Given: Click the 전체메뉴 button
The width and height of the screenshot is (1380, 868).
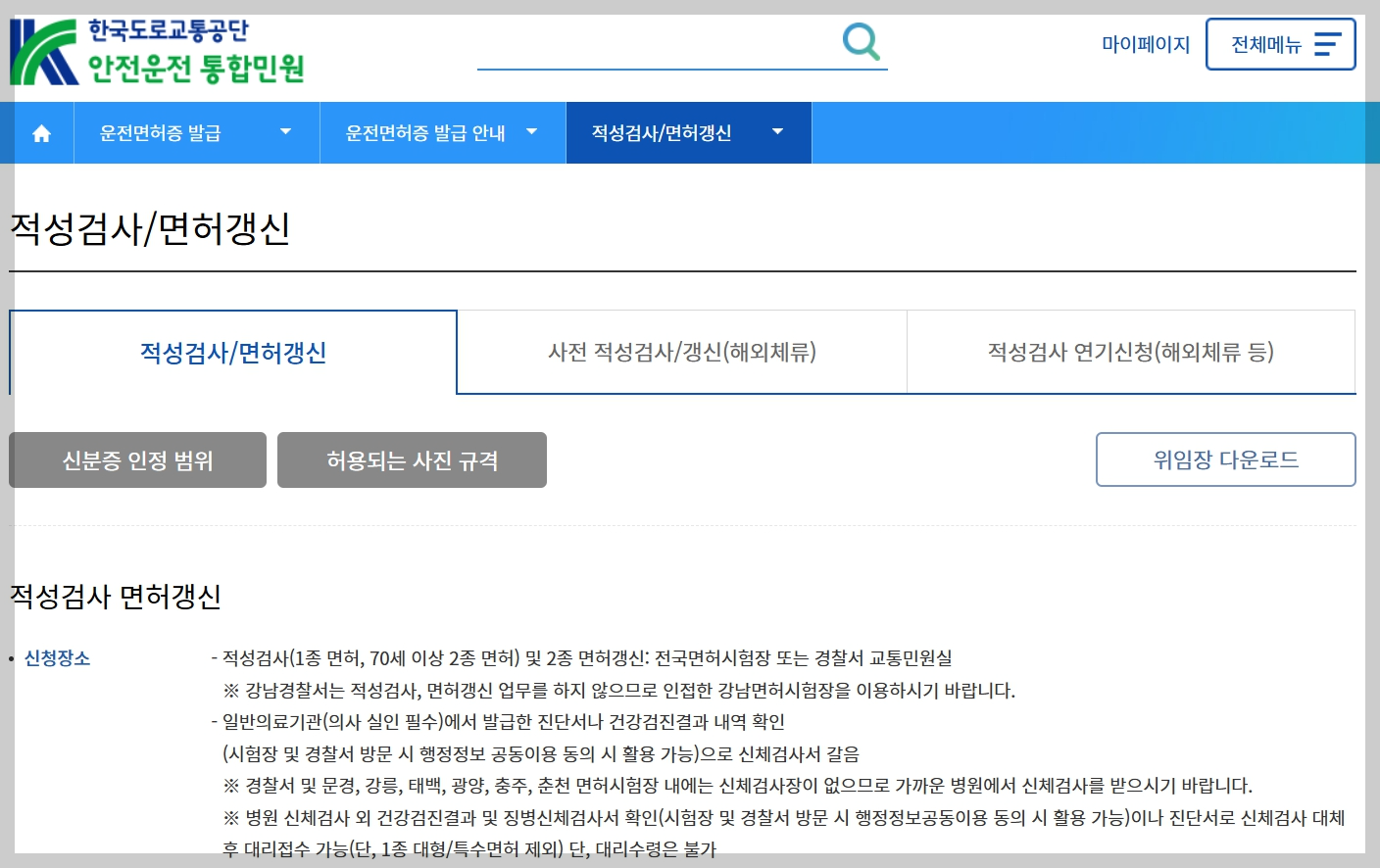Looking at the screenshot, I should 1280,43.
